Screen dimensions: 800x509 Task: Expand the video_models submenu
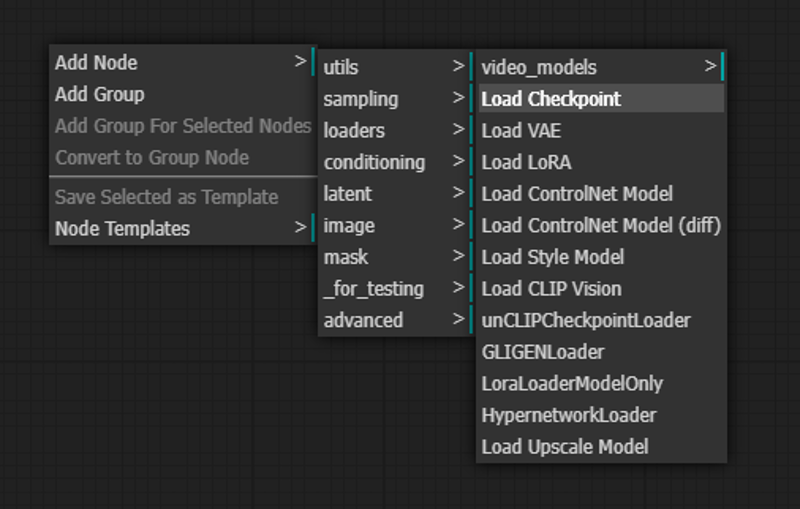tap(601, 67)
